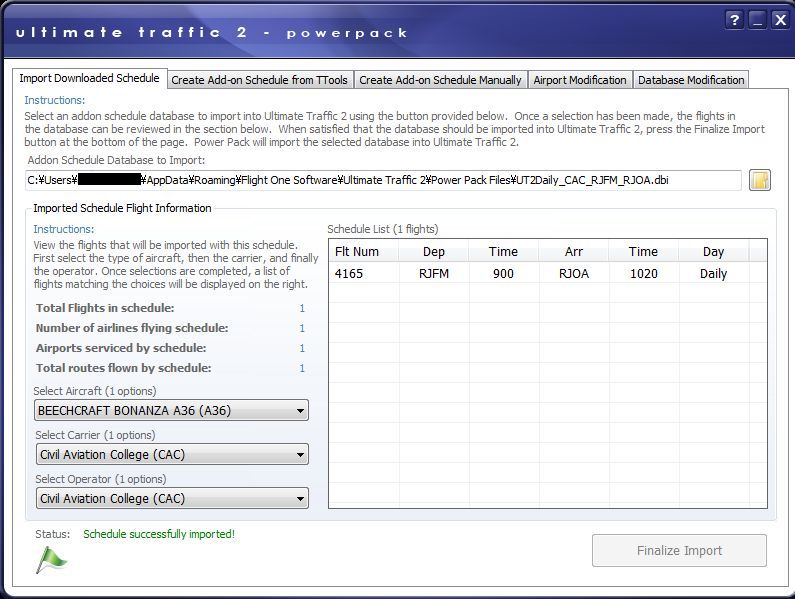This screenshot has height=599, width=795.
Task: Open Create Add-on Schedule Manually tab
Action: point(440,80)
